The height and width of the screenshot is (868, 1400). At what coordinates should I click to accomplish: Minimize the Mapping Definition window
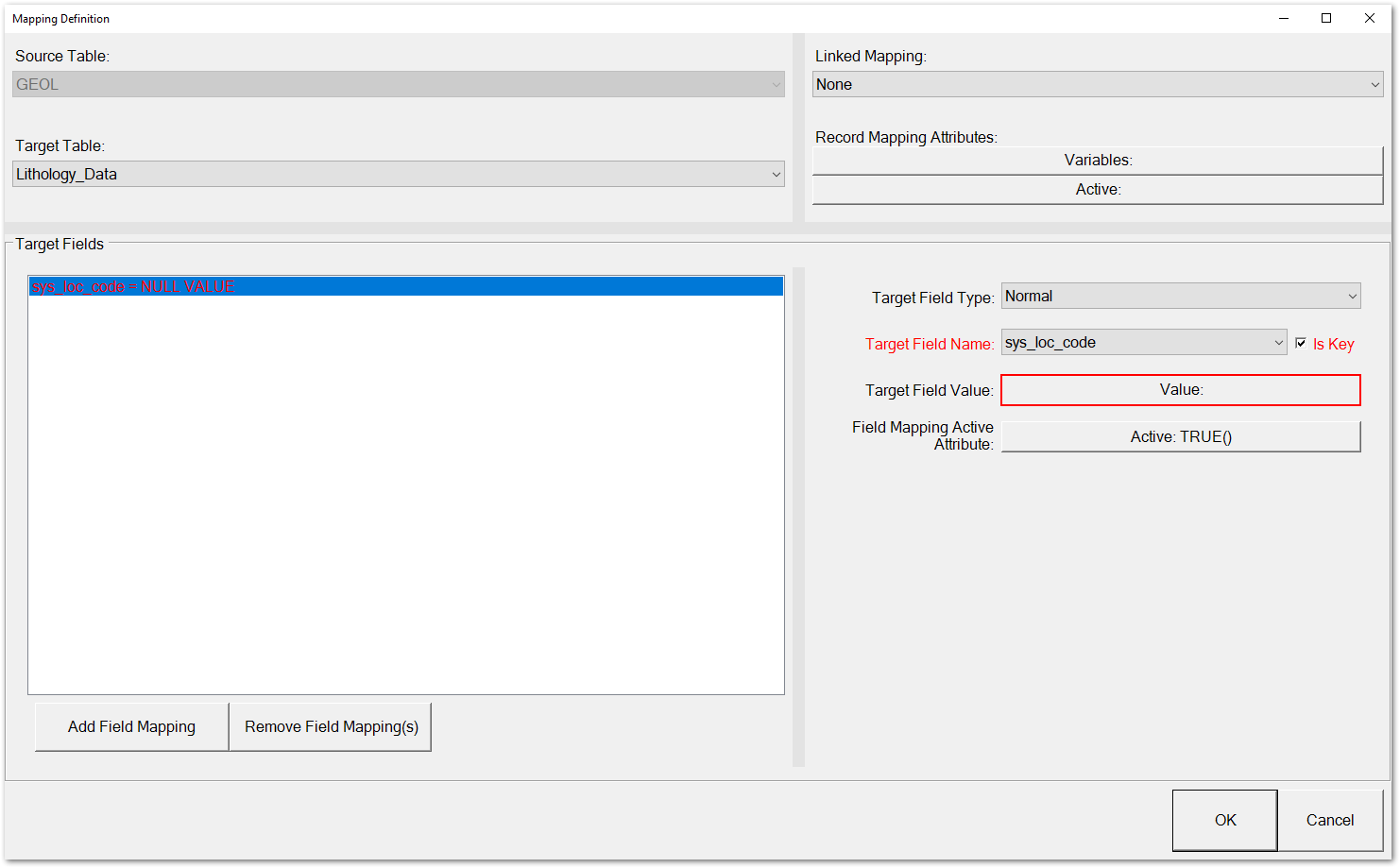coord(1284,18)
